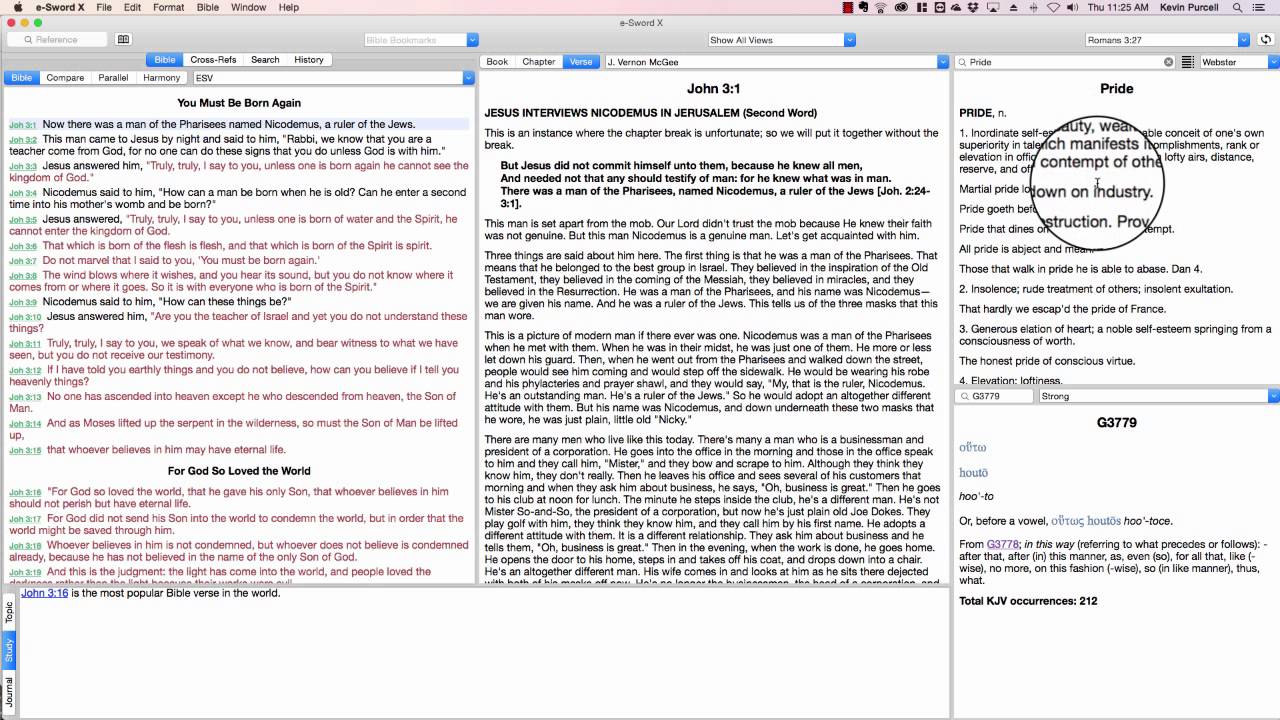Click the Joh 3:14 verse reference

coord(25,424)
